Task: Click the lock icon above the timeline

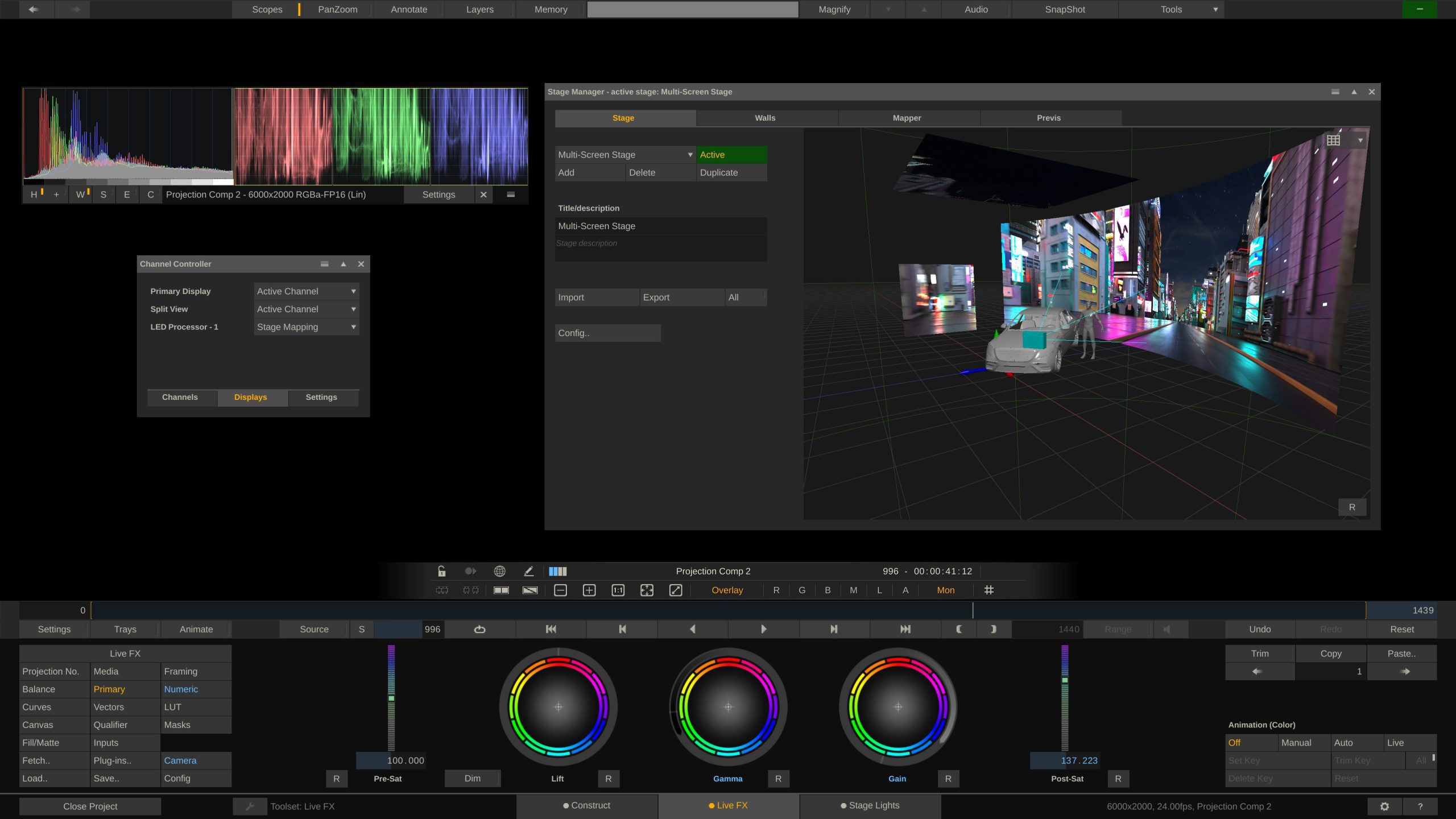Action: pyautogui.click(x=441, y=571)
